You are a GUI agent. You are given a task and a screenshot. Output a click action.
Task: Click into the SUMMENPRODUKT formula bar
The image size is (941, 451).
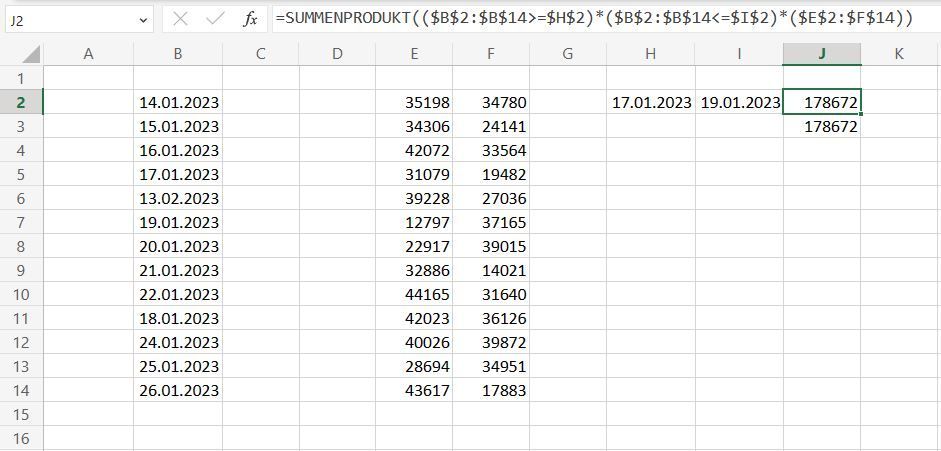605,20
